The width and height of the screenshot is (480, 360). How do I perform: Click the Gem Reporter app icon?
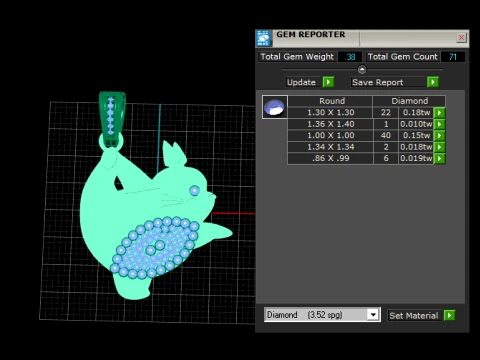coord(263,38)
